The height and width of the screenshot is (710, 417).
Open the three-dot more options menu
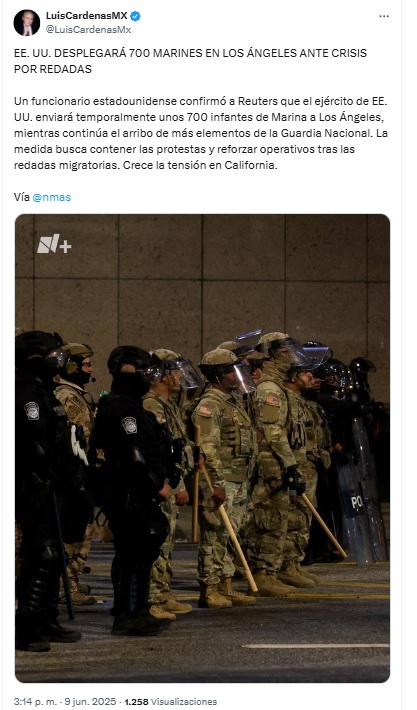[x=384, y=16]
